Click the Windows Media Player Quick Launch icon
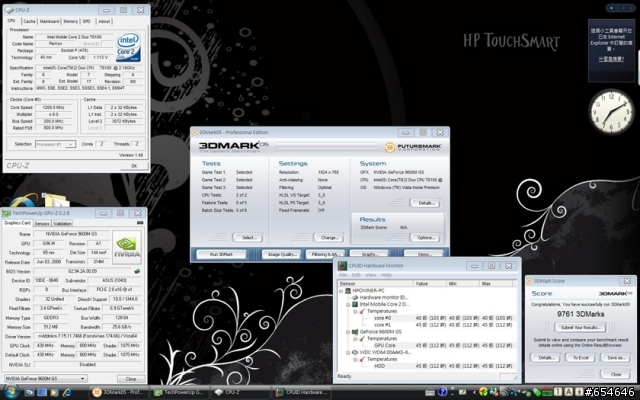Viewport: 640px width, 400px height. [x=54, y=393]
